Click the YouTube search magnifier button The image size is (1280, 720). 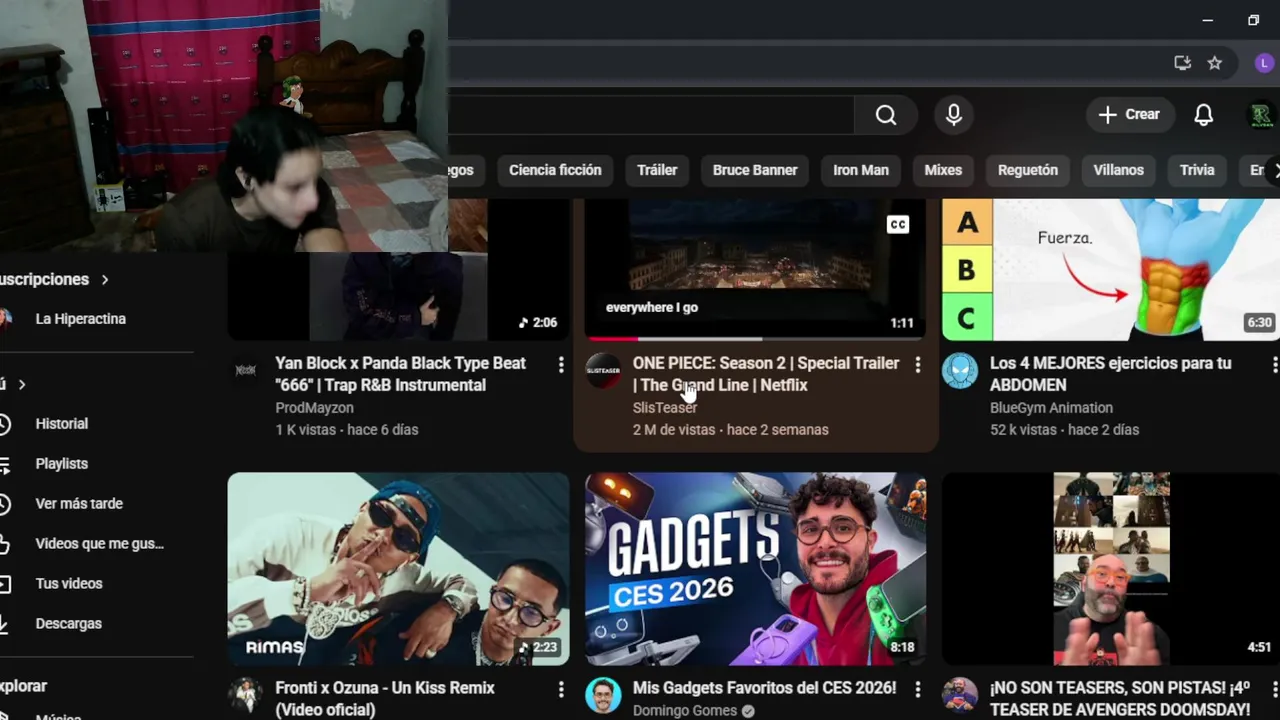(886, 115)
